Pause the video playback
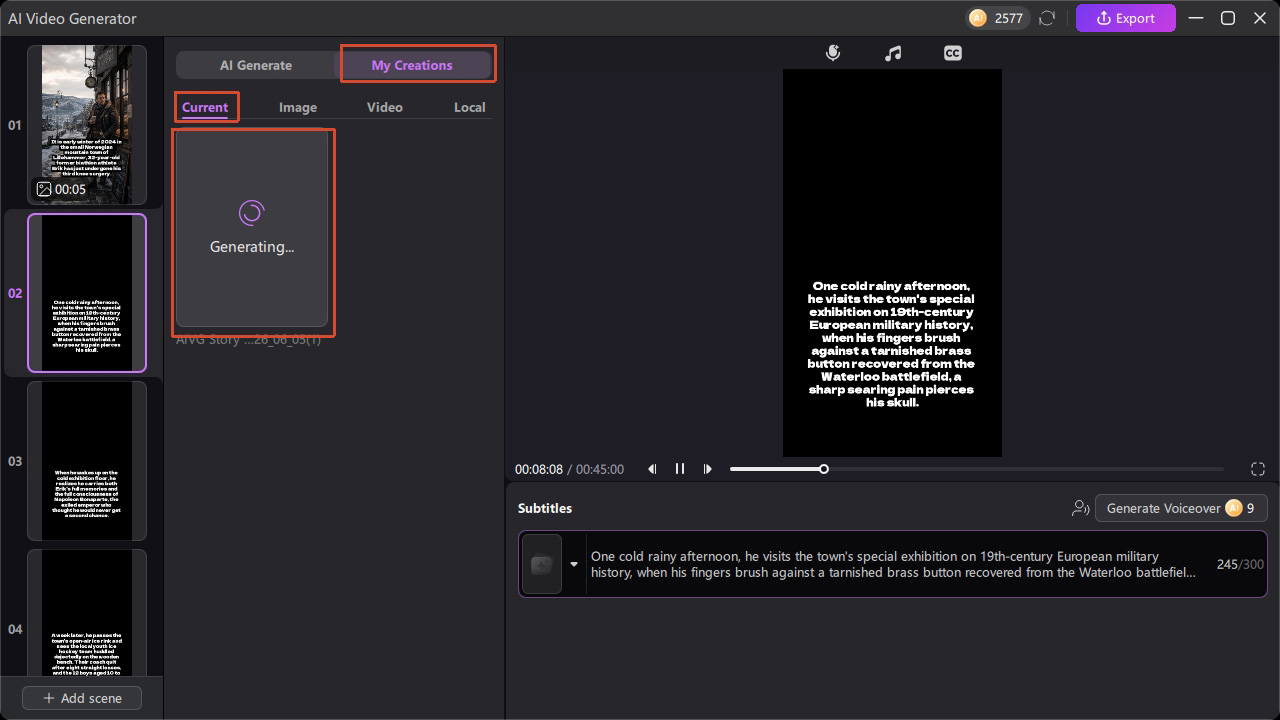 [x=680, y=469]
